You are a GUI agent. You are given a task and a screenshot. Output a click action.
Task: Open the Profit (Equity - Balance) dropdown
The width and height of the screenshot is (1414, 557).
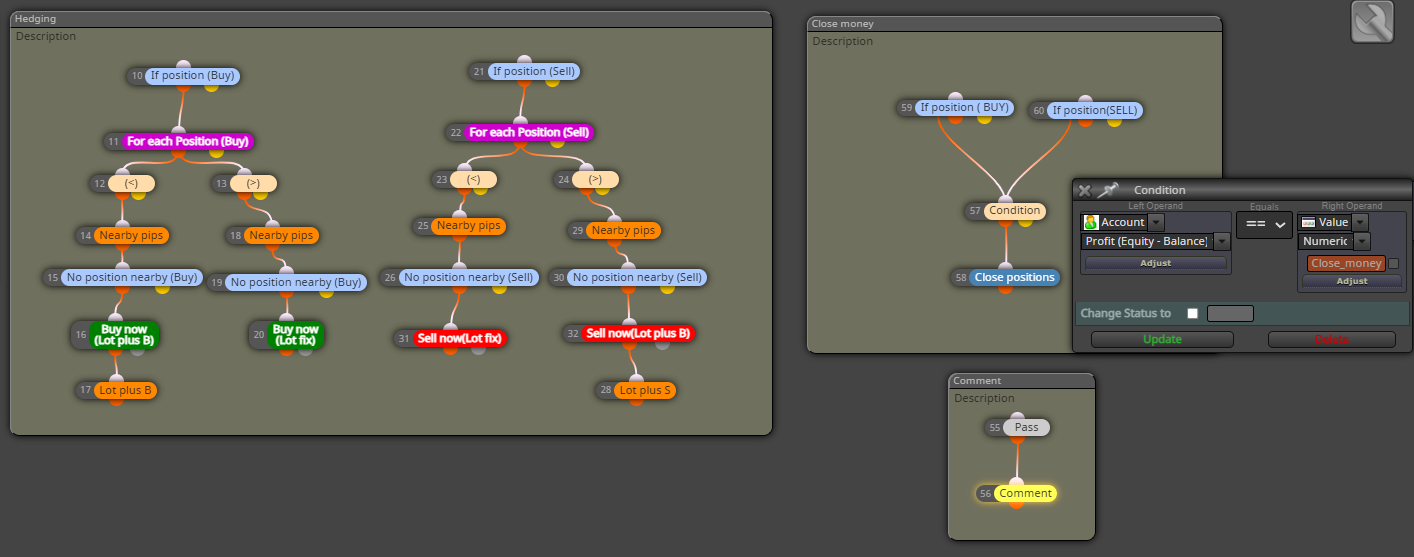1221,241
